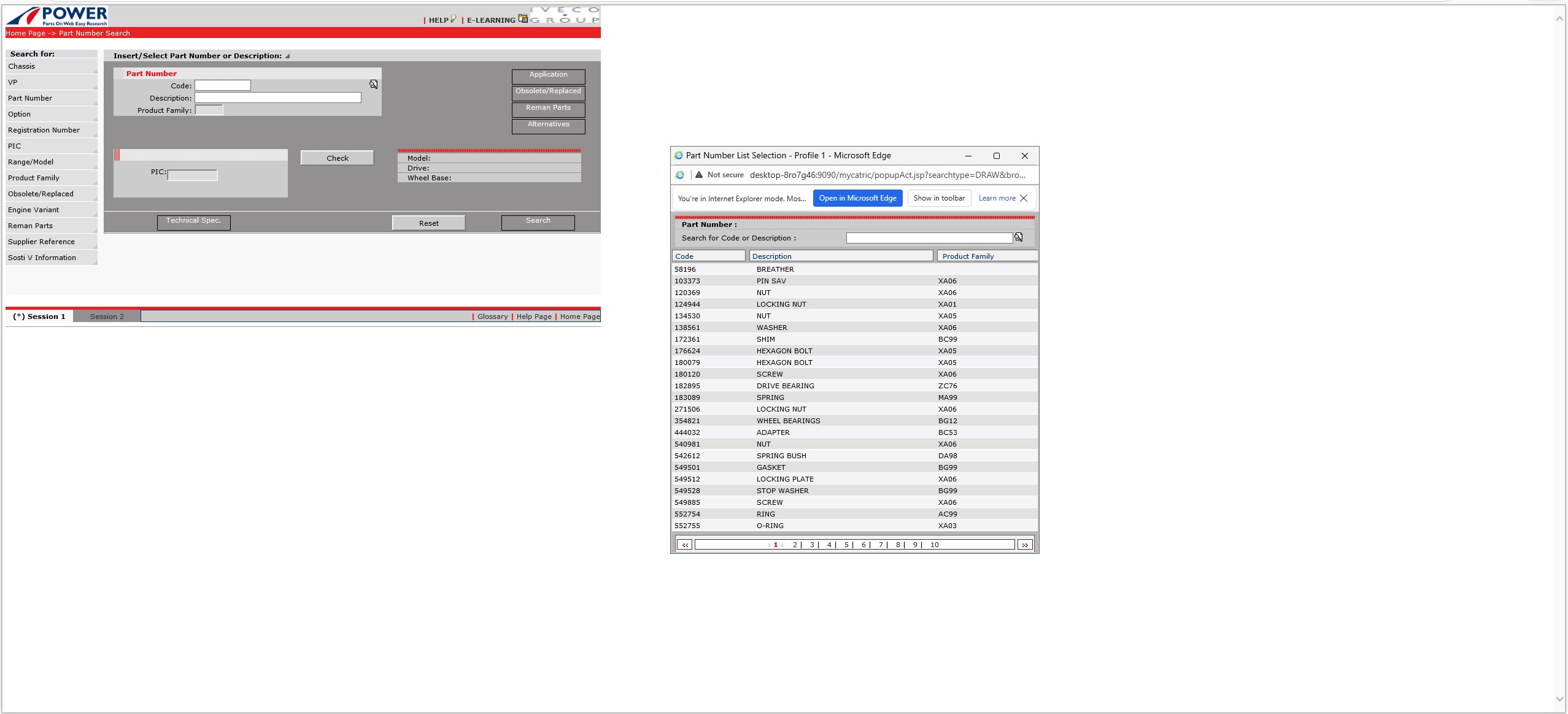The width and height of the screenshot is (1568, 714).
Task: Go to previous page set arrow
Action: point(684,545)
